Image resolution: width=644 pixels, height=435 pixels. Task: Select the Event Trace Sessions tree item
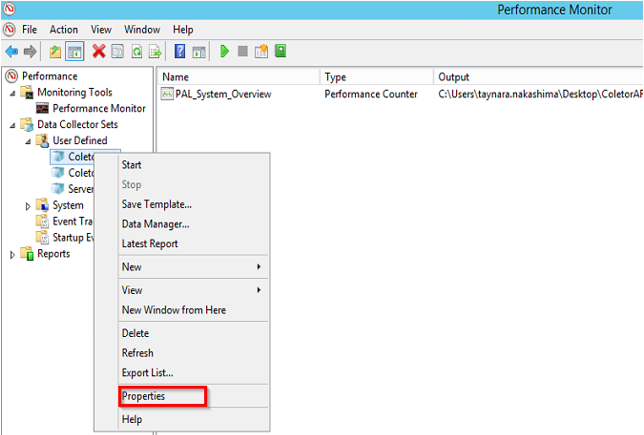point(72,221)
